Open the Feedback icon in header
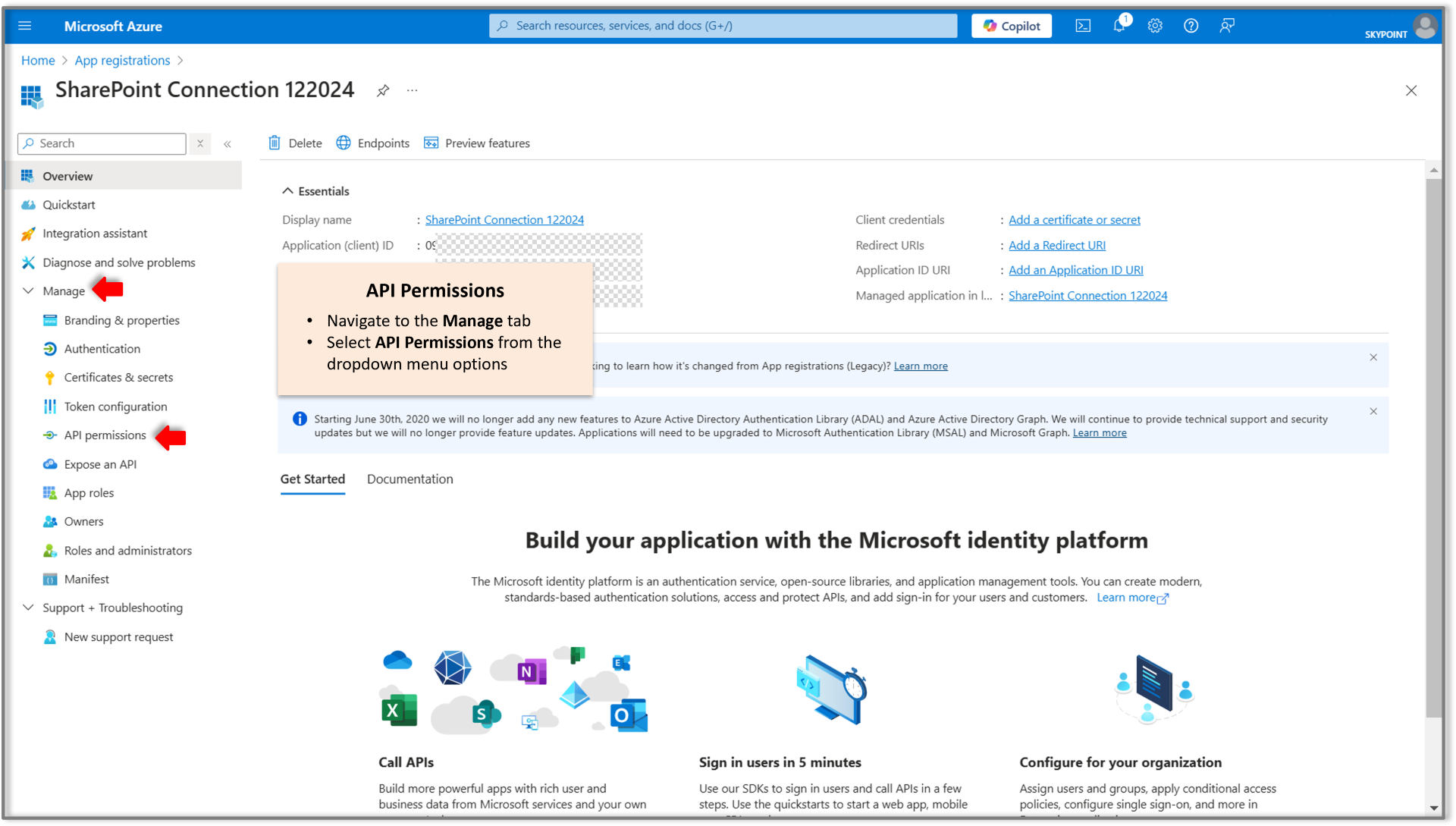Viewport: 1456px width, 826px height. point(1227,26)
